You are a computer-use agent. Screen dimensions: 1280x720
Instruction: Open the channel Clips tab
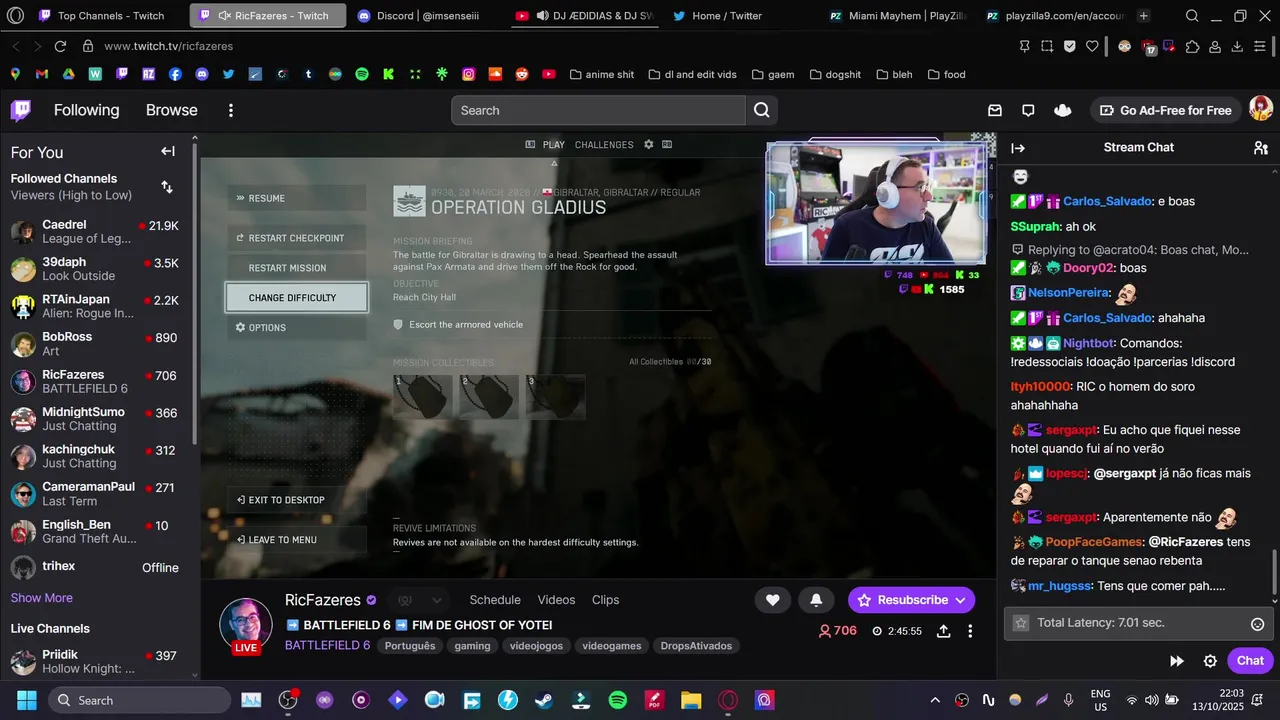tap(605, 600)
